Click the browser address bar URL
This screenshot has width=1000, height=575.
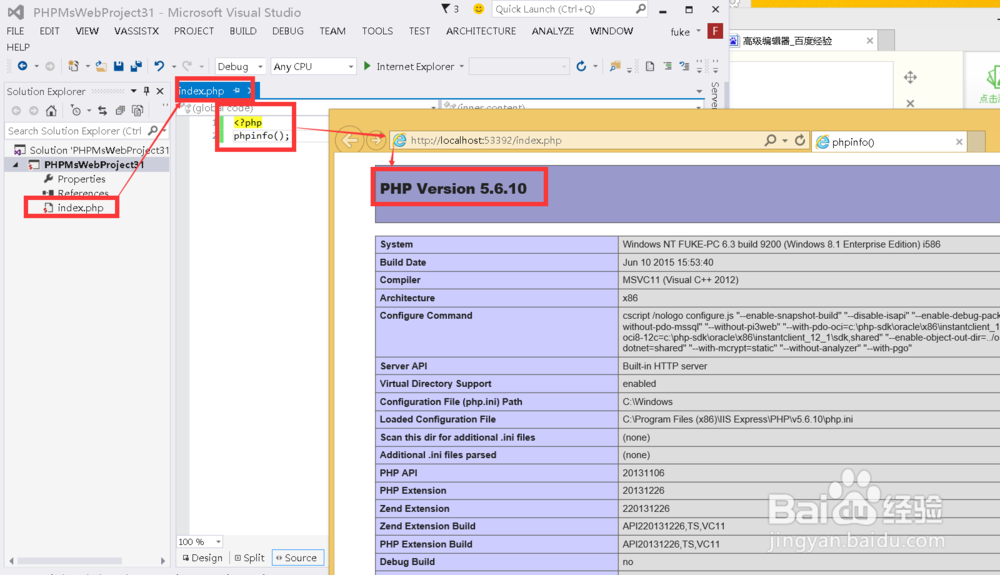point(486,140)
